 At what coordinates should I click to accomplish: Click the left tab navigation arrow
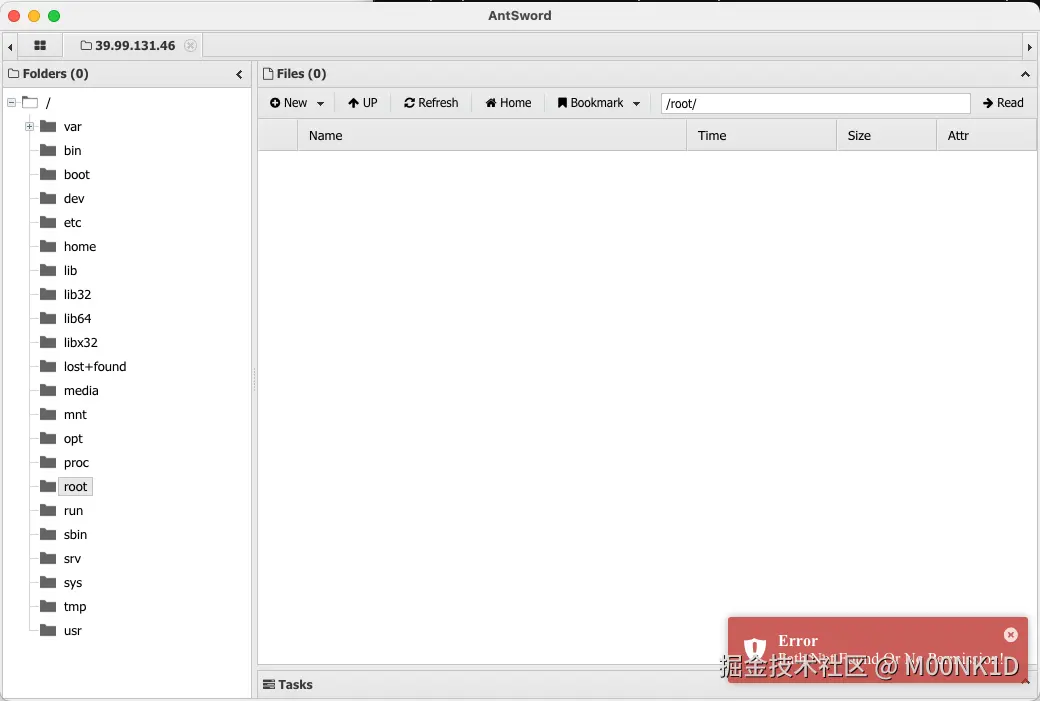10,47
